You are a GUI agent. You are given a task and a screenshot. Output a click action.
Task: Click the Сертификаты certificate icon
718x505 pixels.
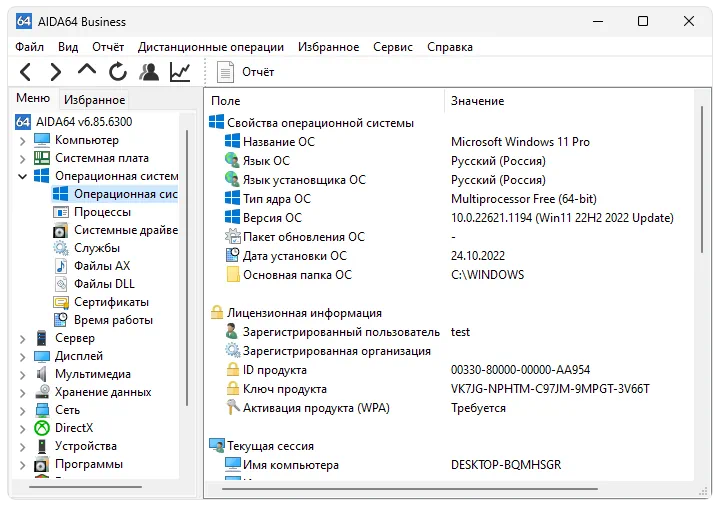pos(60,302)
